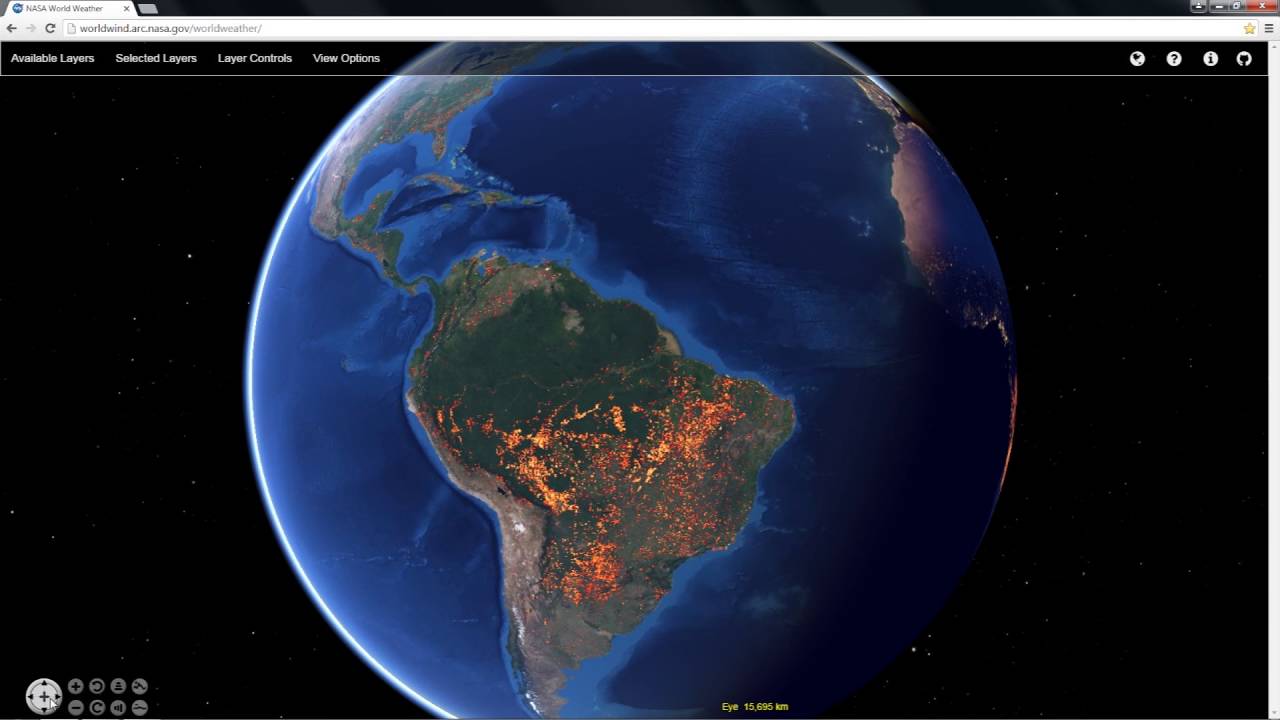Open the Available Layers menu
Image resolution: width=1280 pixels, height=720 pixels.
52,58
